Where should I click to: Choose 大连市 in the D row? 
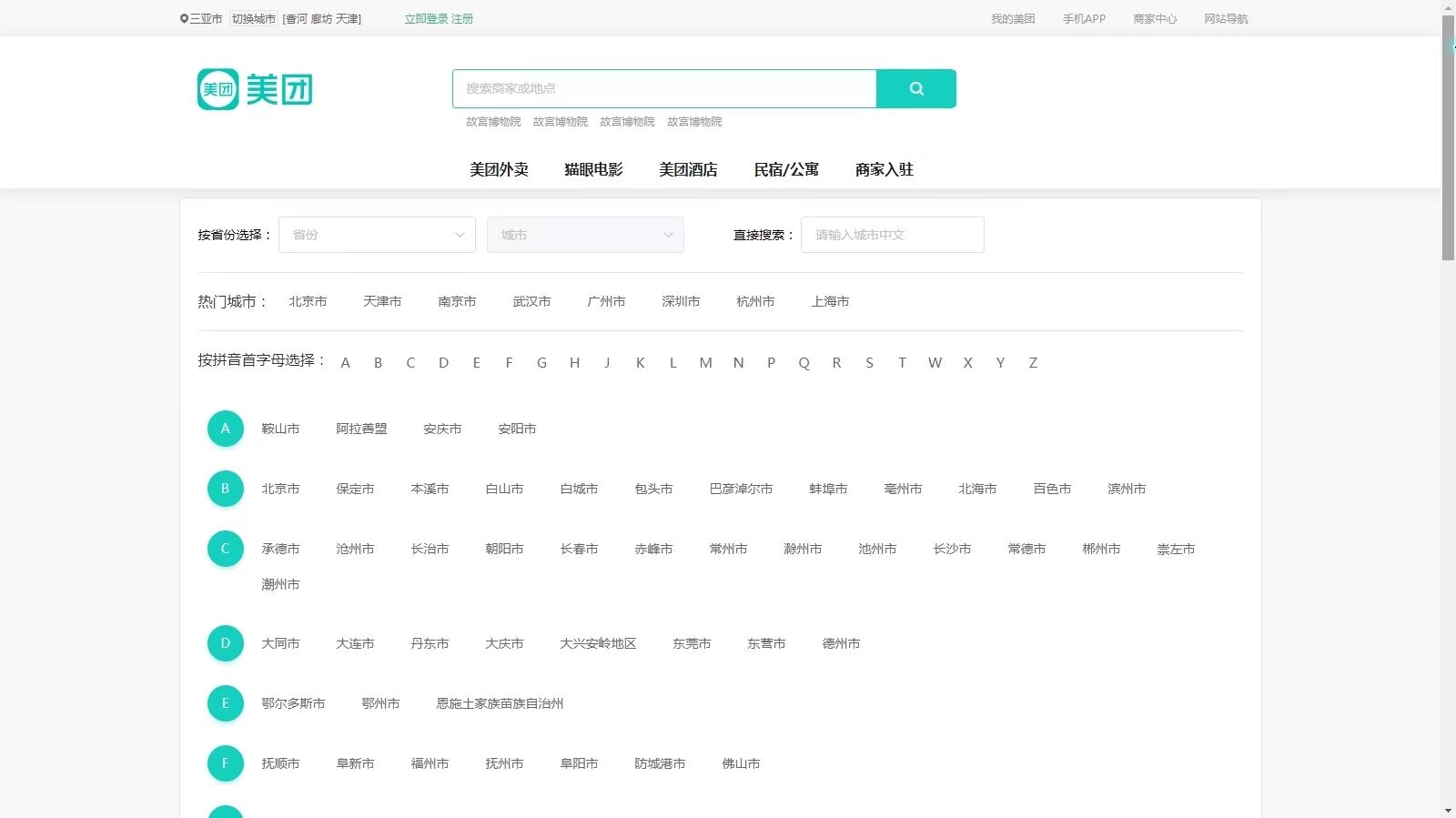point(355,643)
